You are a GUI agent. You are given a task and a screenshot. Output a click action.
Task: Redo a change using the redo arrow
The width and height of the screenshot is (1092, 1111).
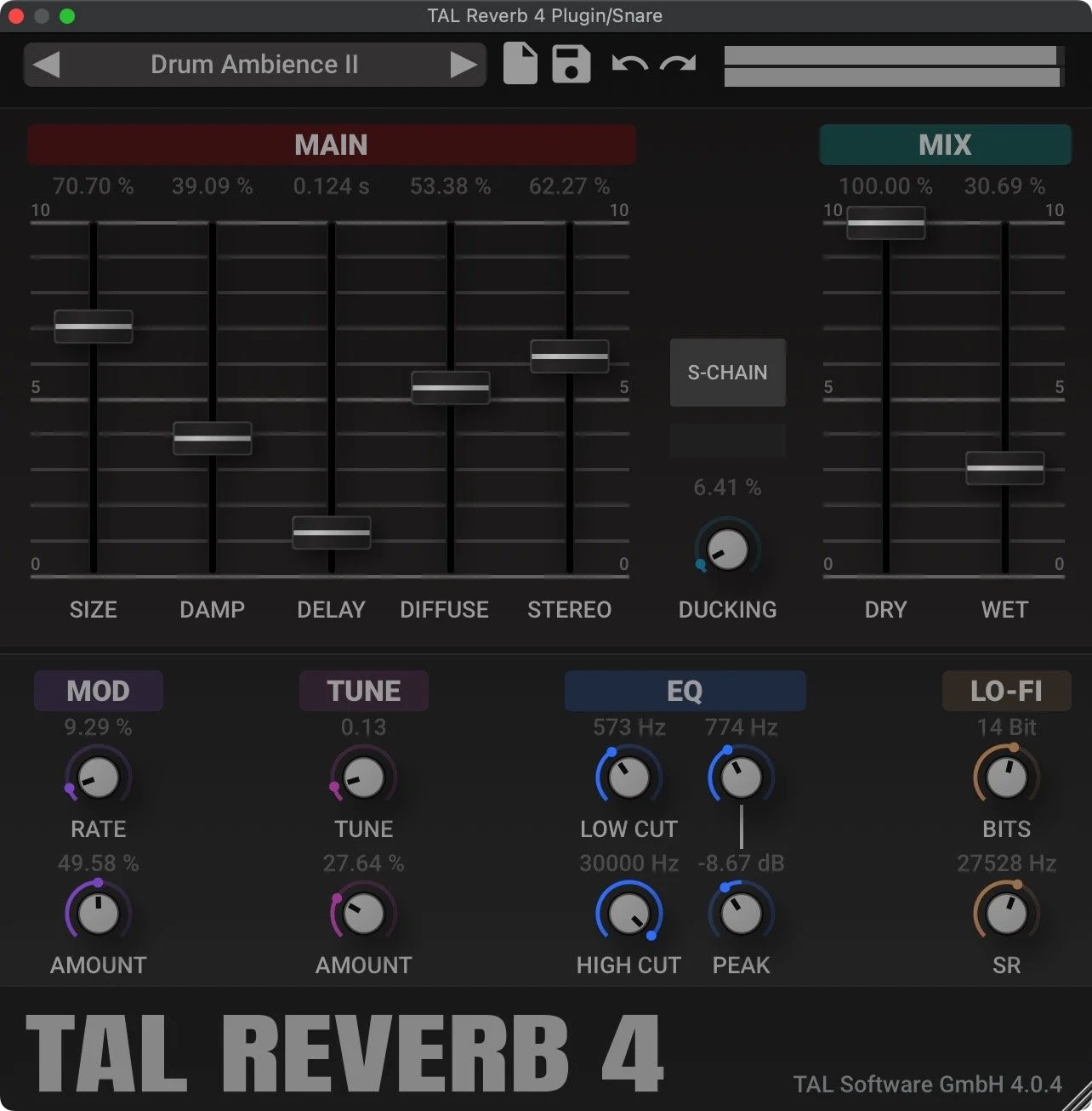pyautogui.click(x=676, y=64)
